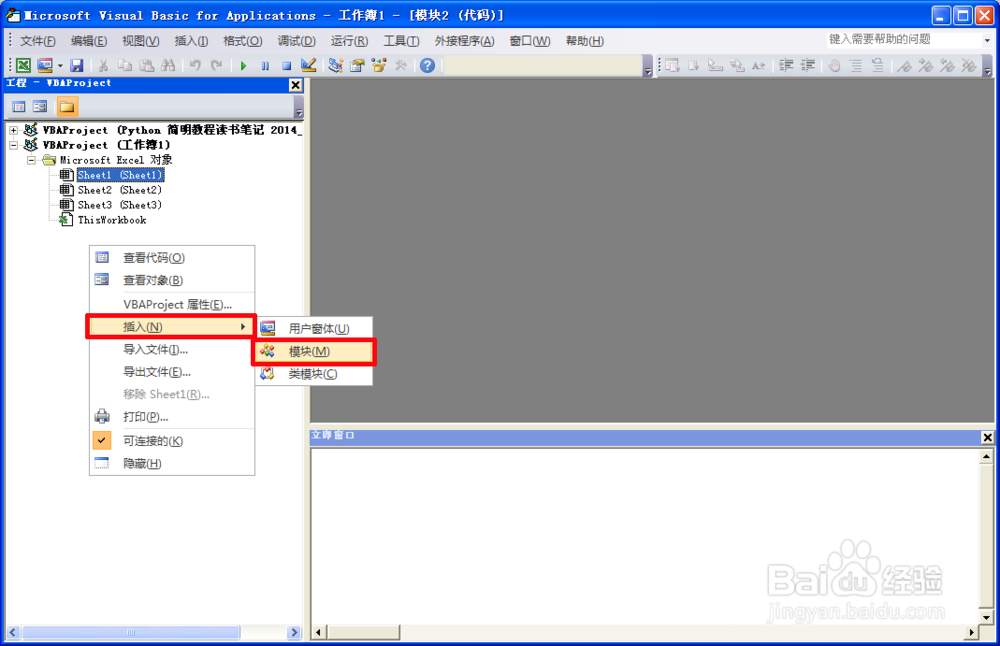The image size is (1000, 646).
Task: Insert 模块(M) from submenu
Action: (314, 351)
